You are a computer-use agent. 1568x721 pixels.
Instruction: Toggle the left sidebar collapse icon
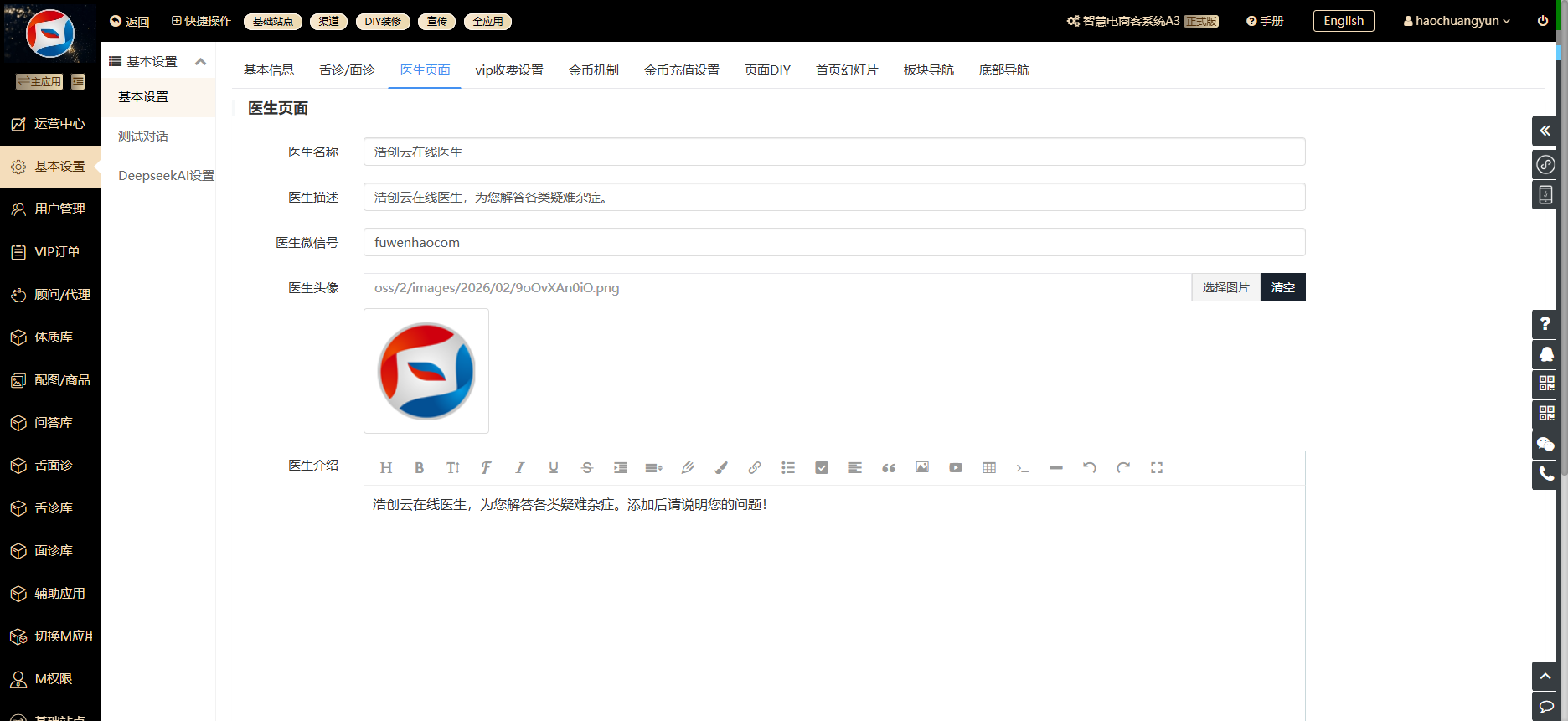click(x=78, y=81)
